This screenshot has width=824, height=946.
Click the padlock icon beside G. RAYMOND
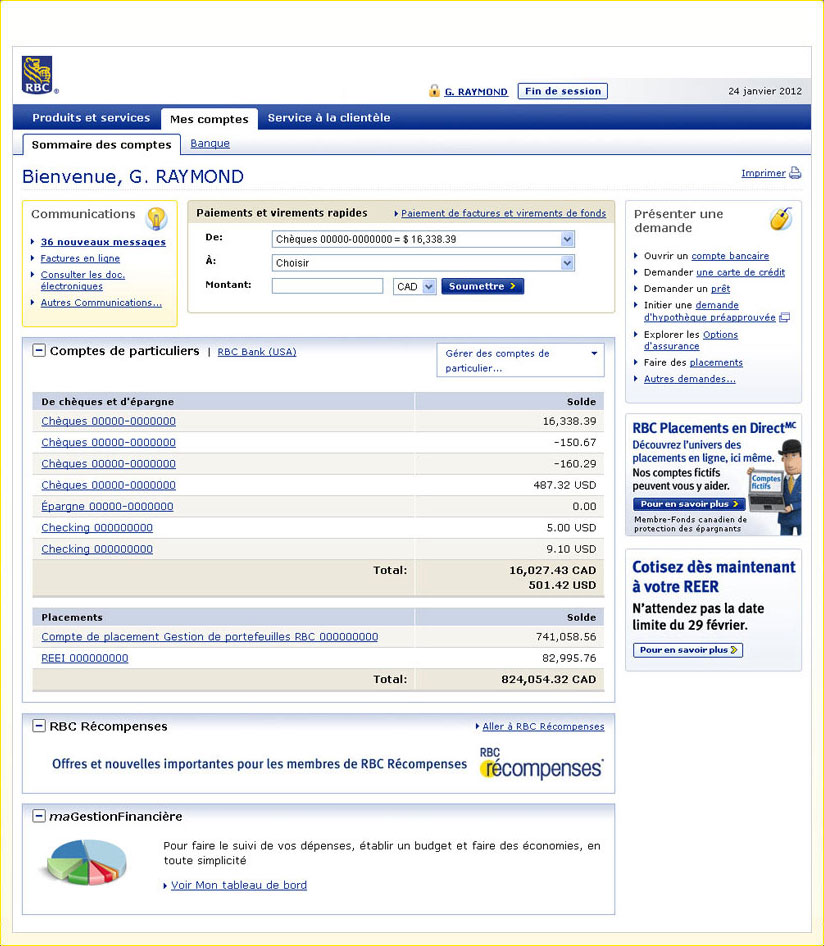point(434,90)
